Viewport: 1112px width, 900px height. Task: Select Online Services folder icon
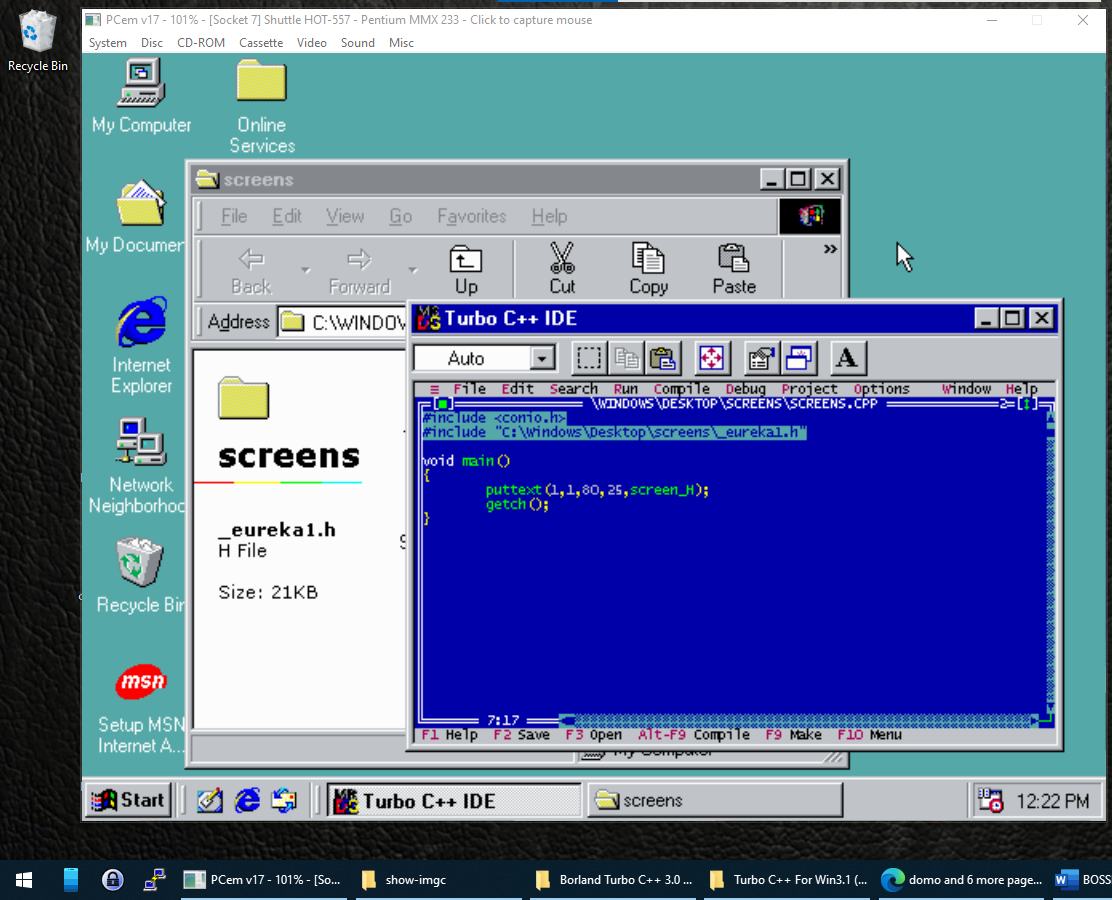pyautogui.click(x=262, y=106)
